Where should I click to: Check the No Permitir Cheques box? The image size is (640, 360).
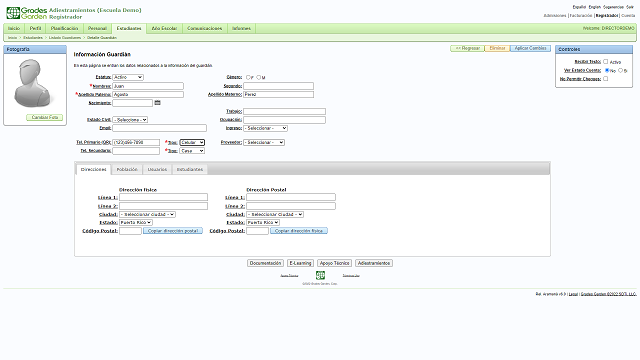(x=605, y=79)
